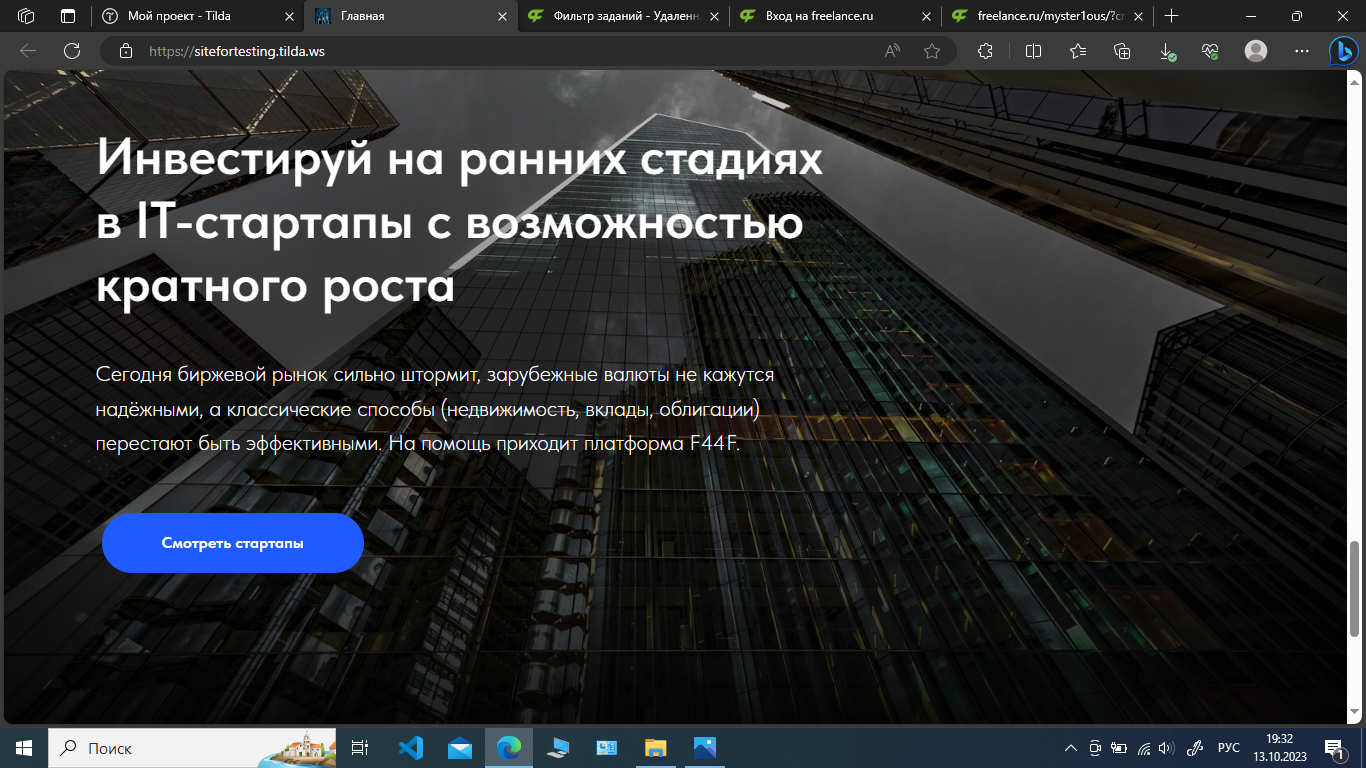This screenshot has height=768, width=1366.
Task: Click the Сегодня биржевой рынок paragraph text
Action: pyautogui.click(x=436, y=409)
